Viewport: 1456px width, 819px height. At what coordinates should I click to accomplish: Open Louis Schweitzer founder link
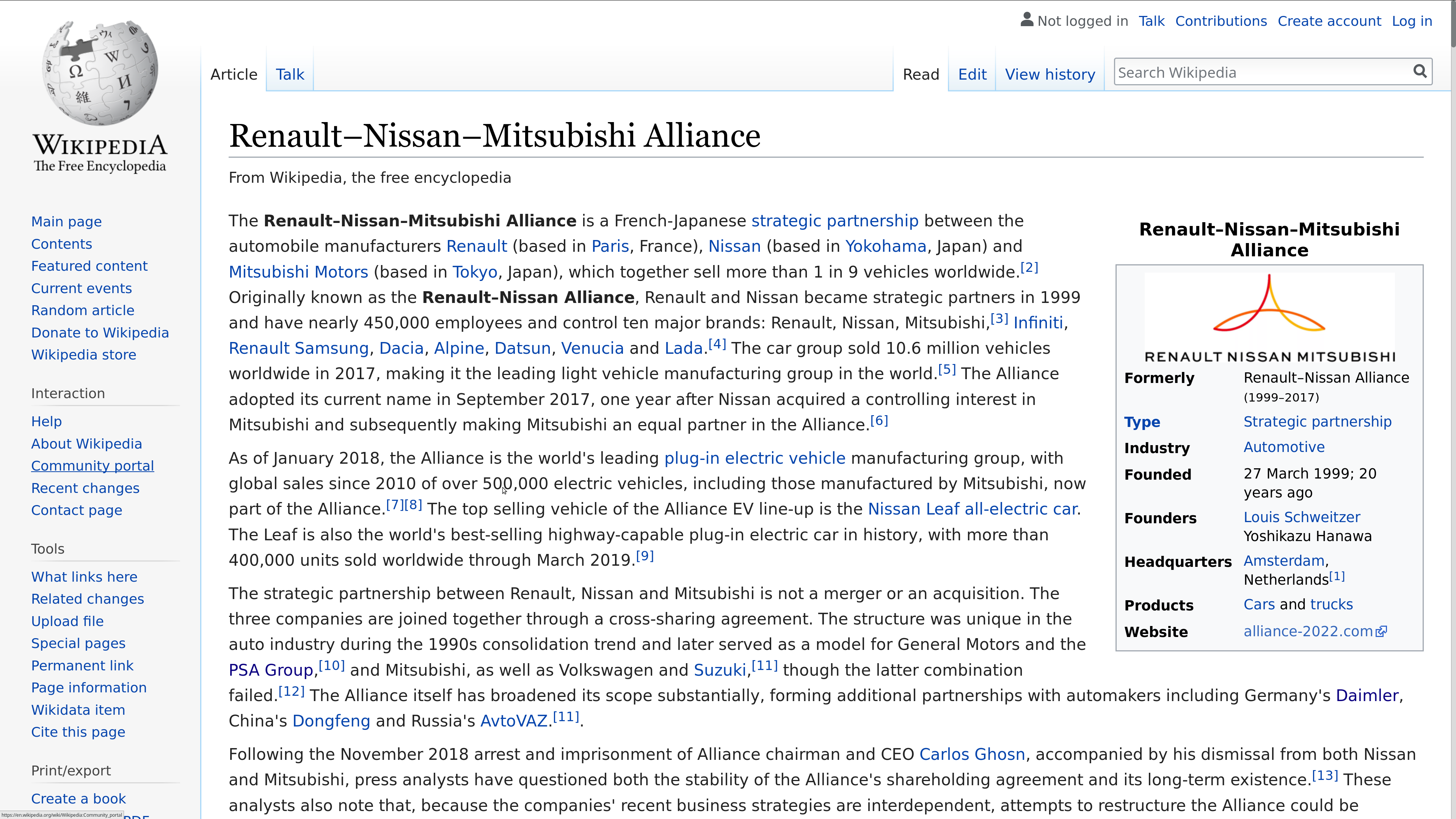click(1302, 517)
